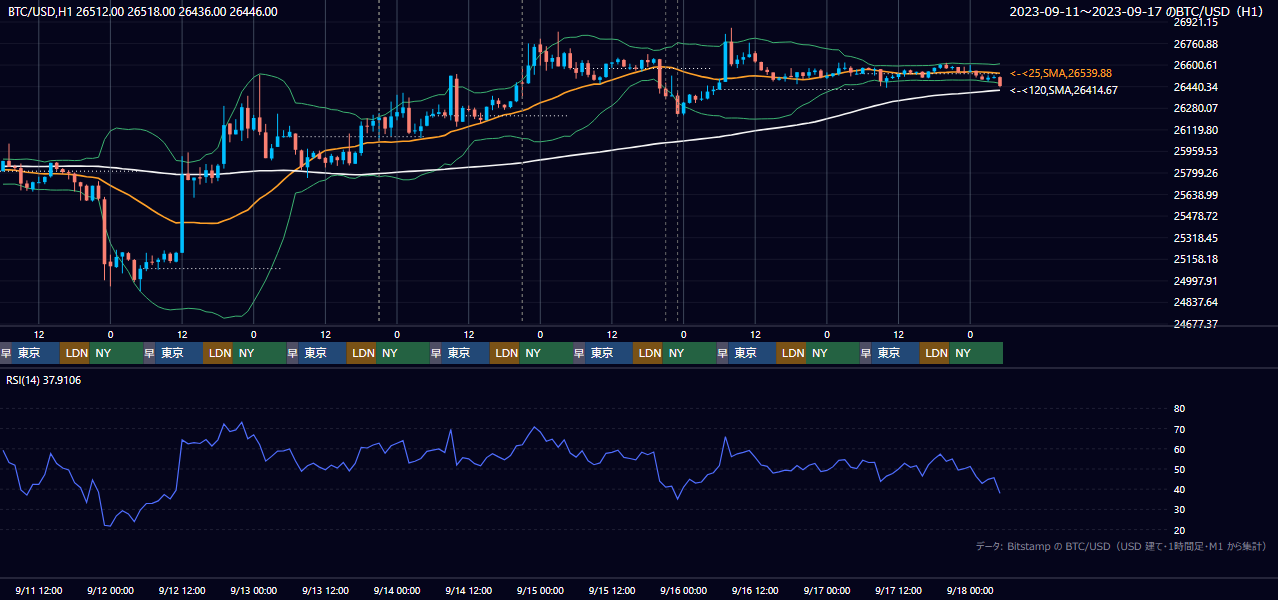The image size is (1278, 600).
Task: Select time axis label 9/17 00:00
Action: tap(827, 590)
